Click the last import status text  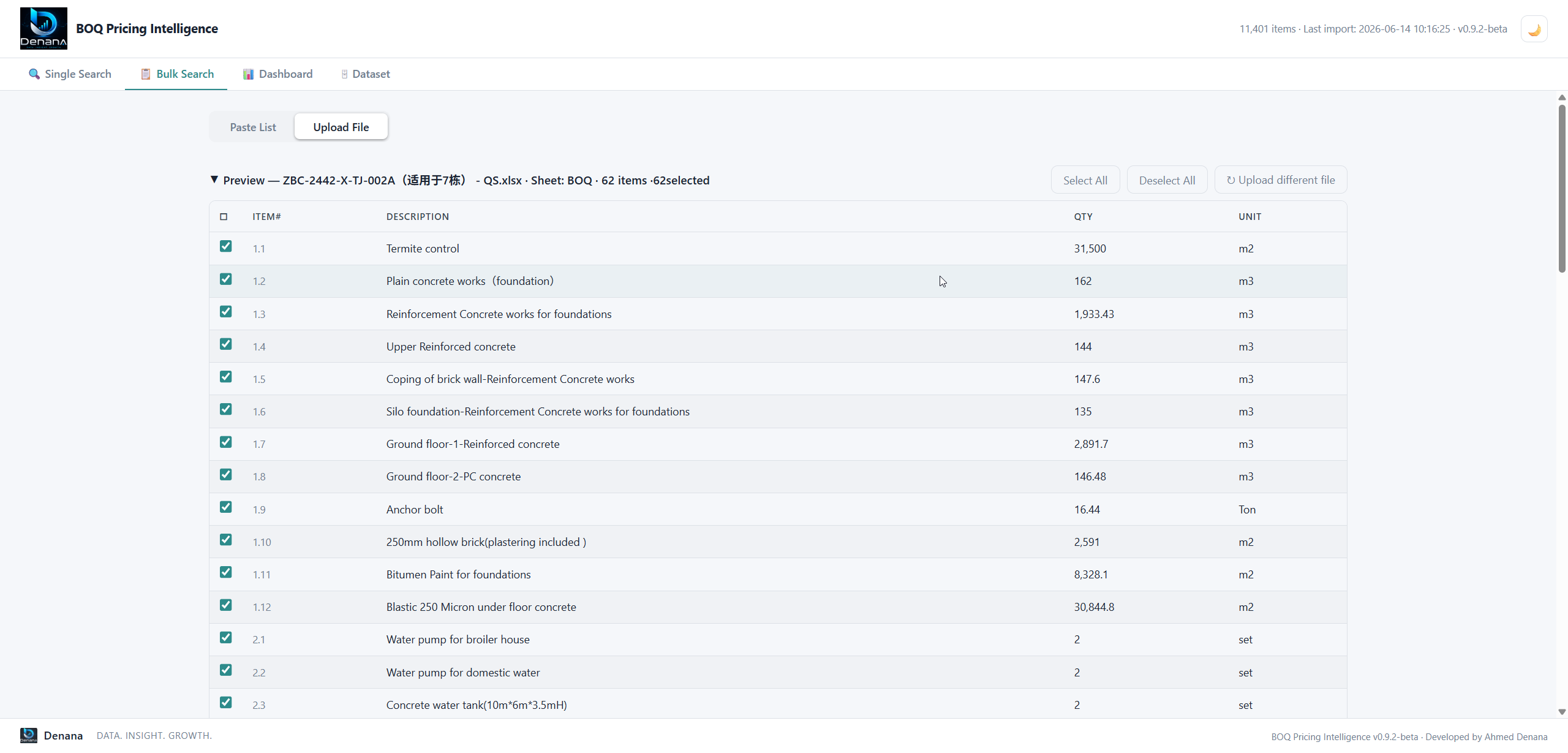coord(1376,29)
